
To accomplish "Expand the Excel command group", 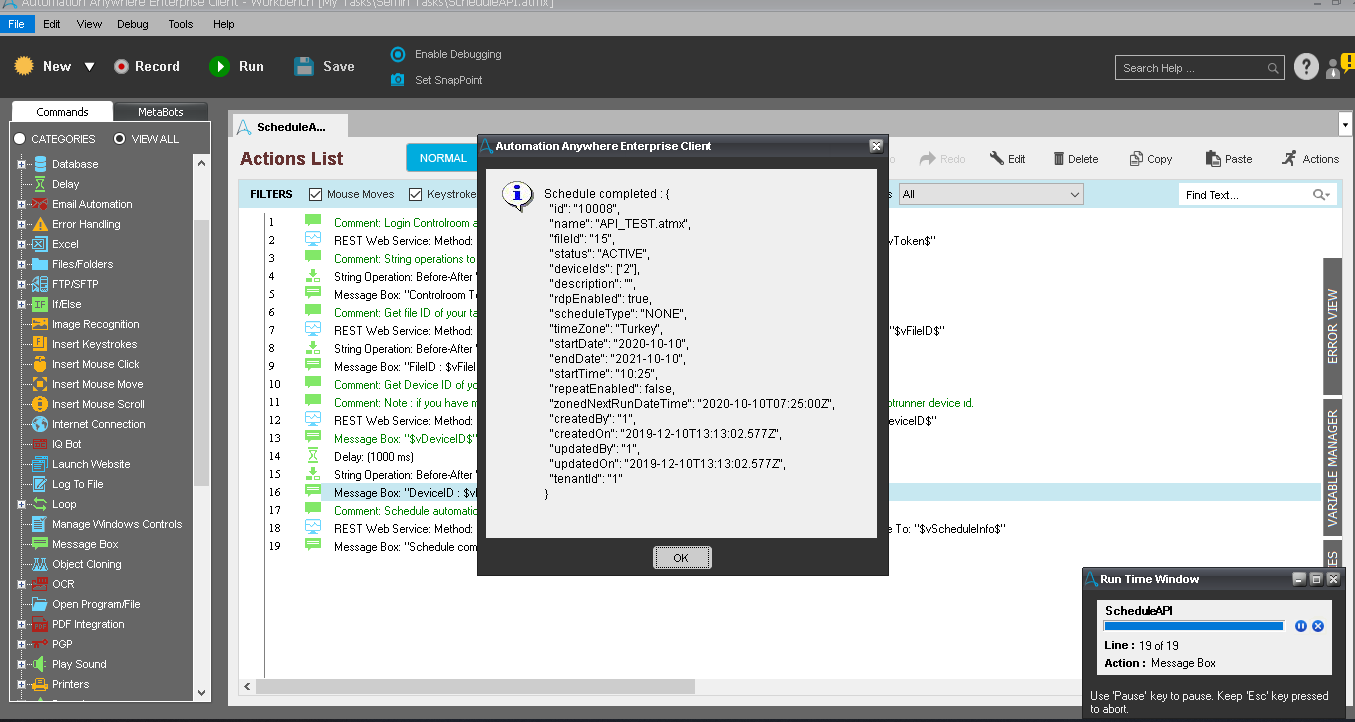I will [x=21, y=244].
